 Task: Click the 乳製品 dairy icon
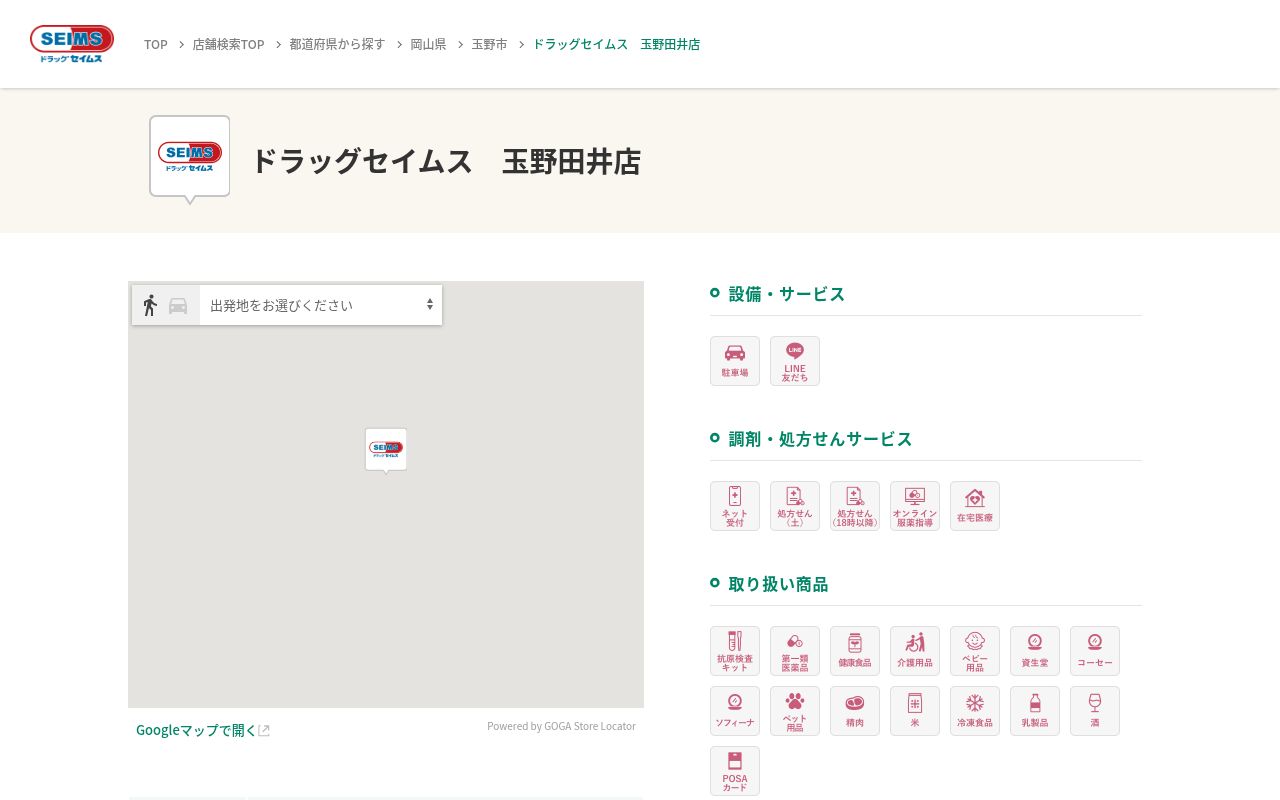tap(1035, 711)
